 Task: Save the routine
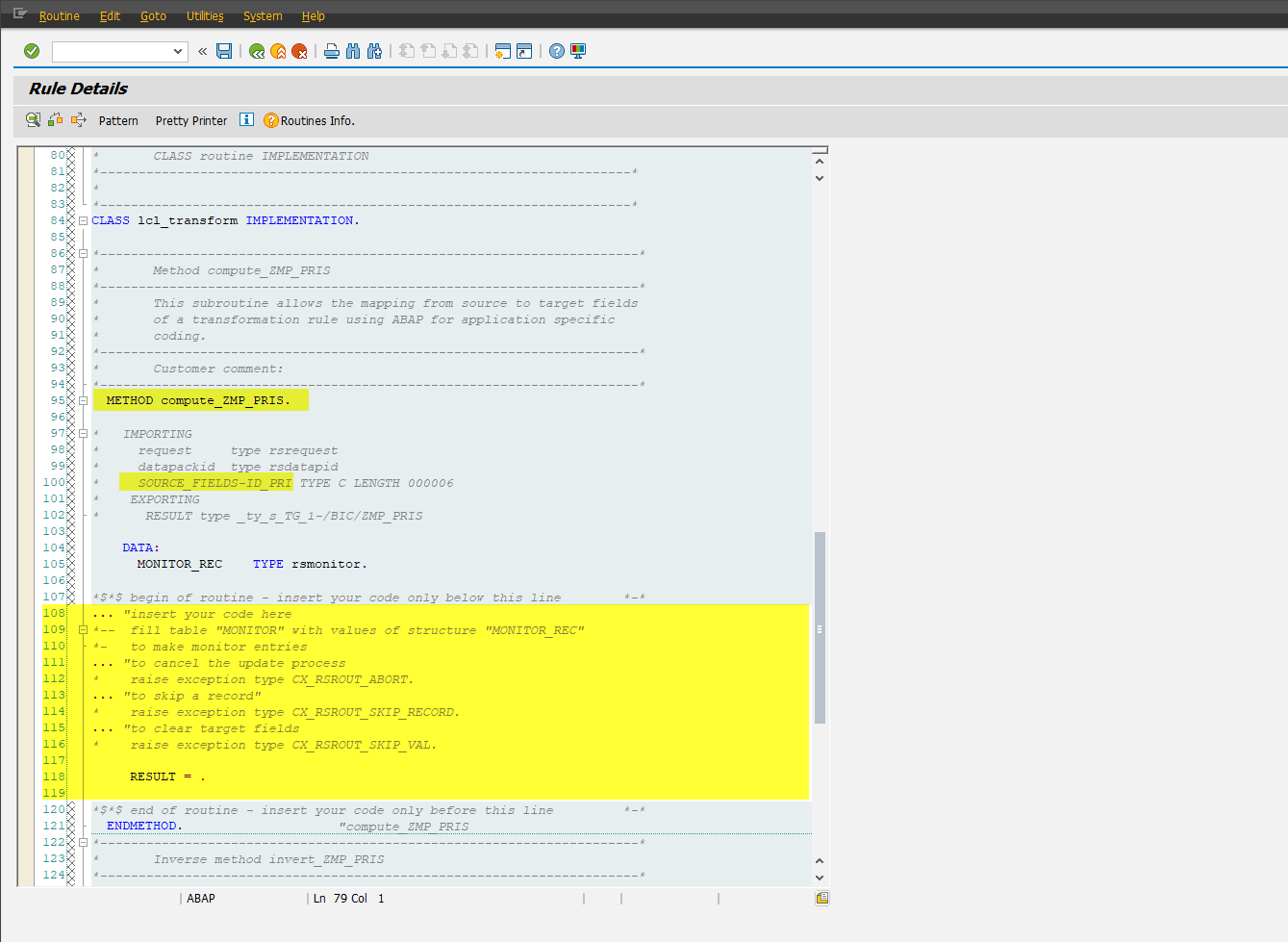[x=224, y=51]
